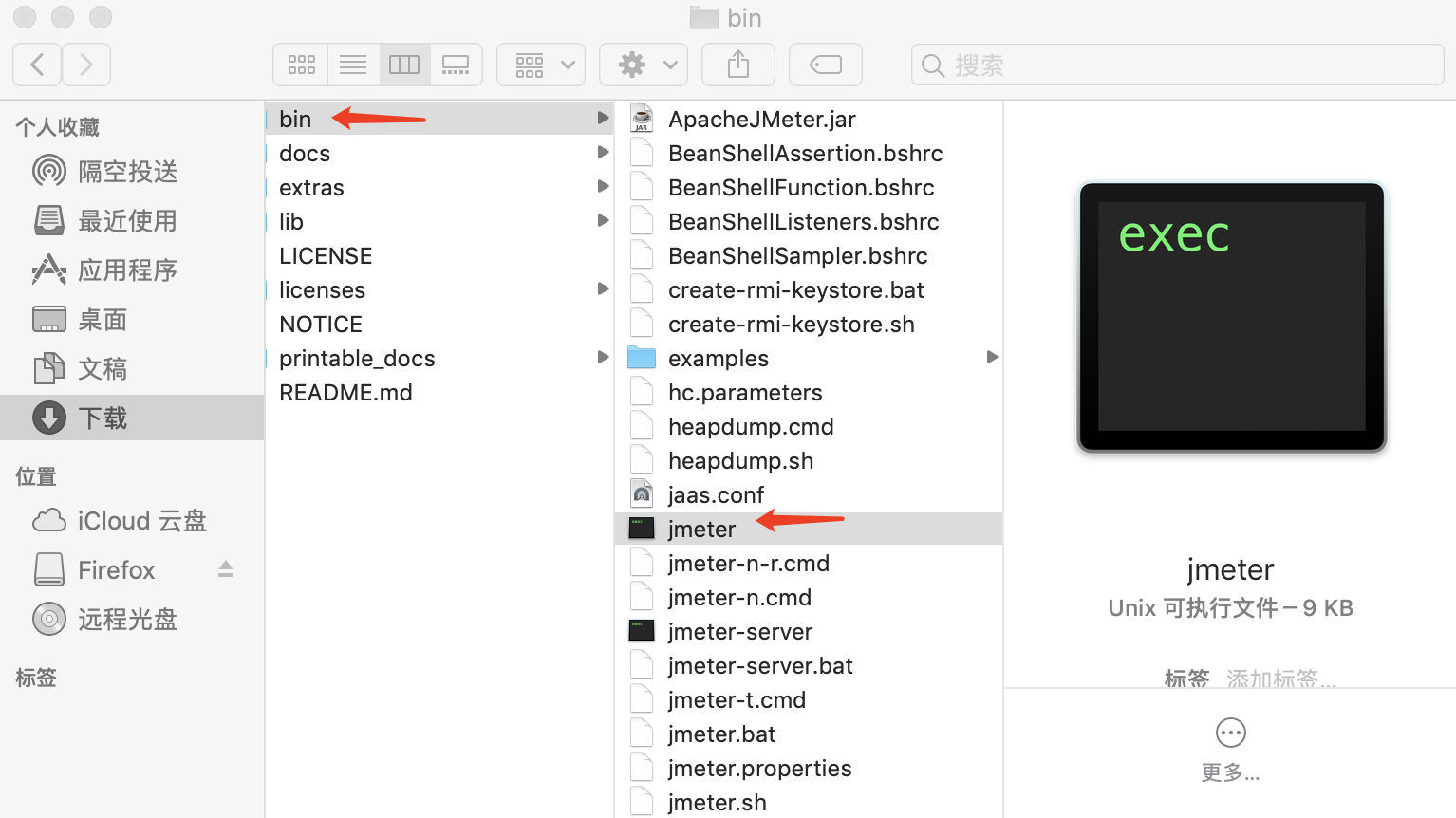Image resolution: width=1456 pixels, height=818 pixels.
Task: Select the README.md file
Action: click(439, 393)
